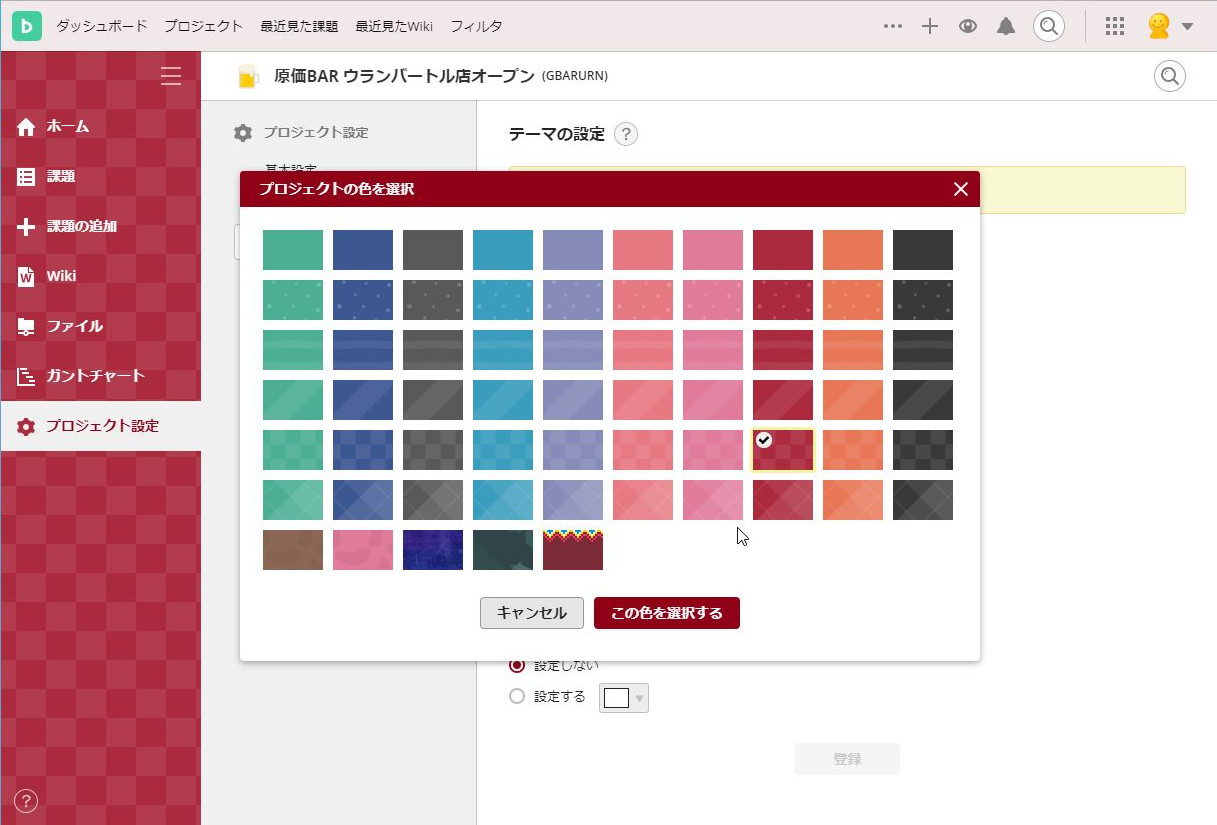
Task: Select striped orange swatch in third row
Action: coord(853,350)
